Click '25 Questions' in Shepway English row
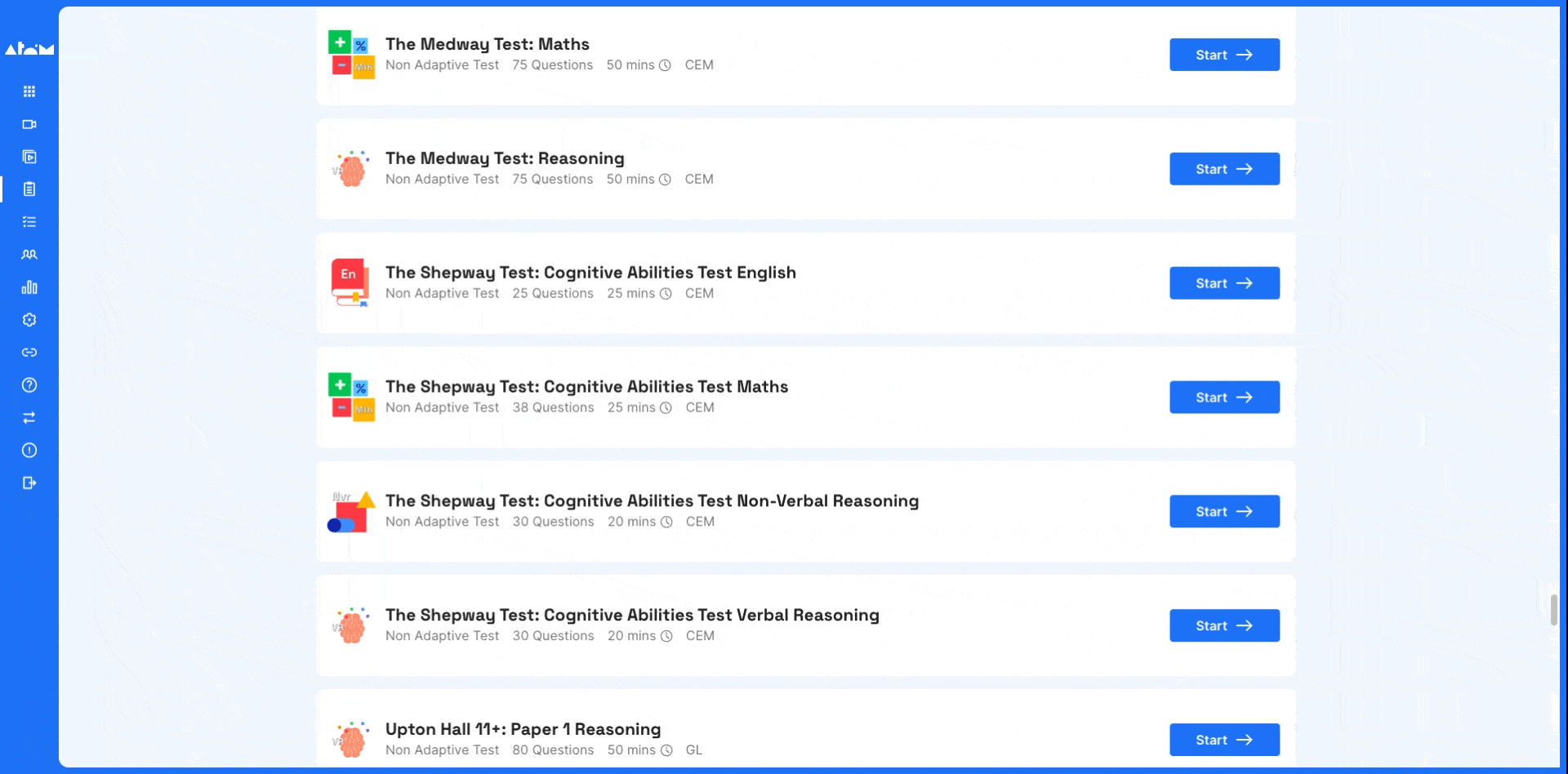 553,293
